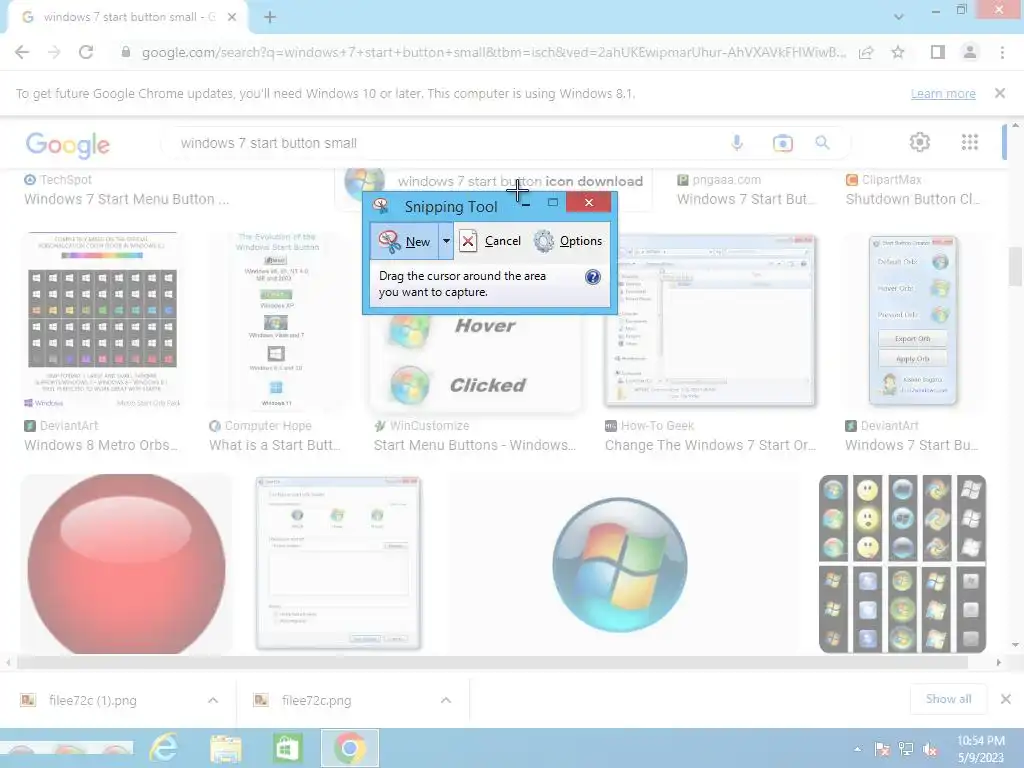Reload the Chrome page
Viewport: 1024px width, 768px height.
(86, 52)
